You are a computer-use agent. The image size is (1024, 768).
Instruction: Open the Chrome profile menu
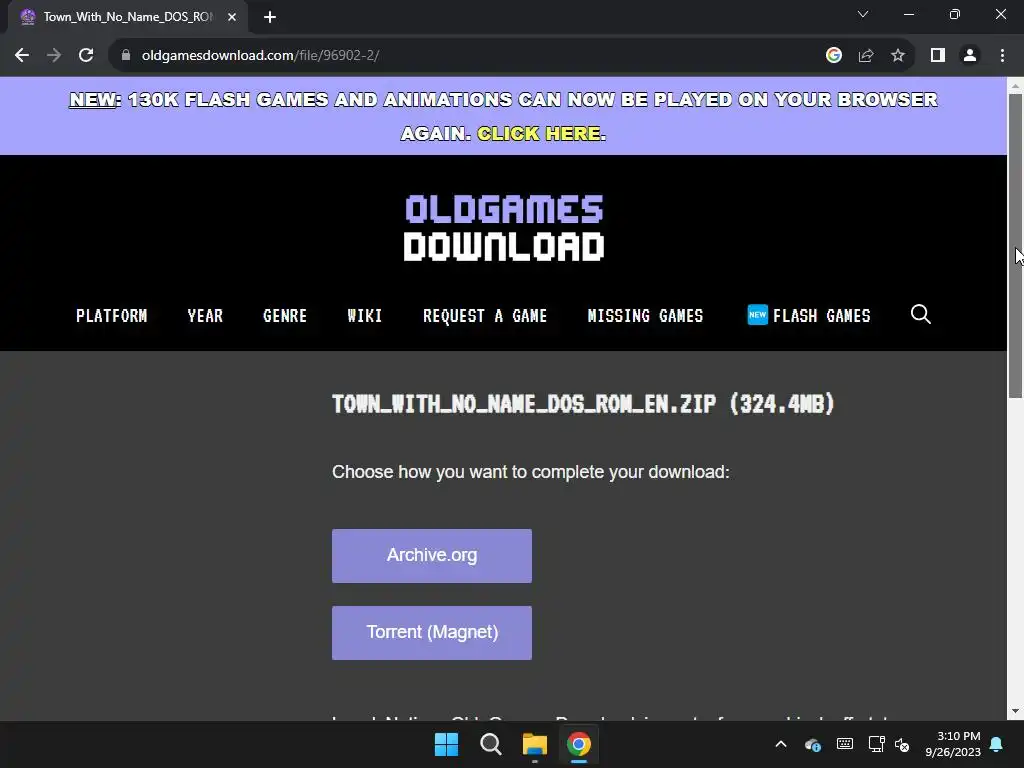[x=970, y=56]
